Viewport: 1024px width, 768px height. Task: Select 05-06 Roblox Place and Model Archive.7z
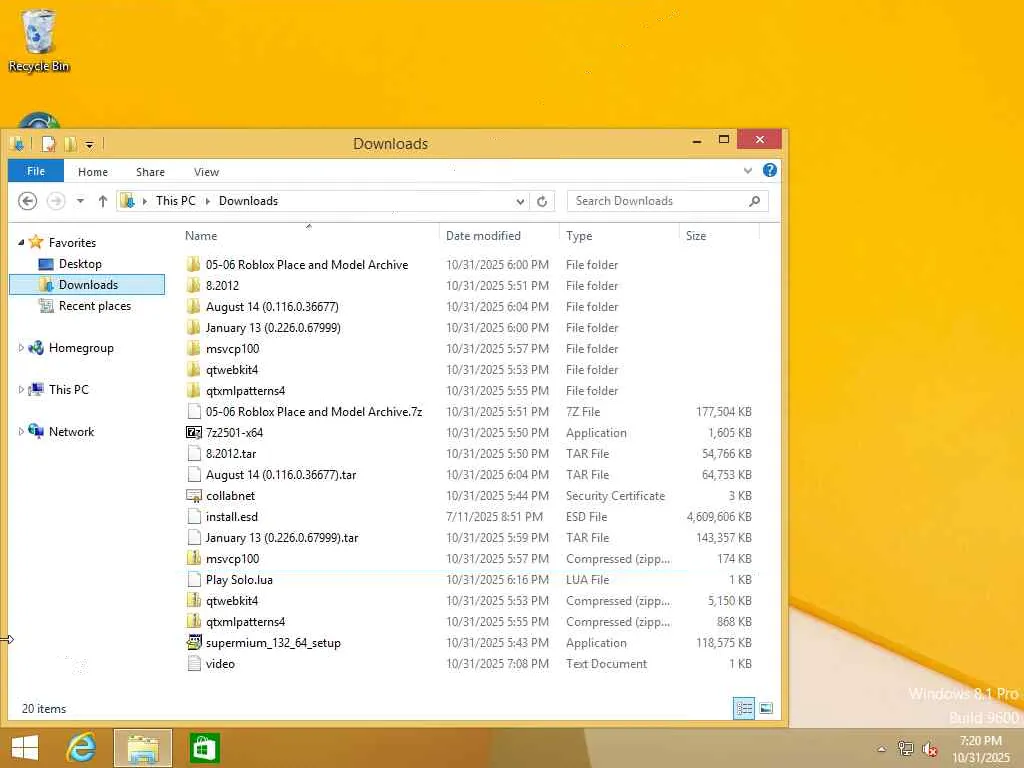(x=314, y=411)
